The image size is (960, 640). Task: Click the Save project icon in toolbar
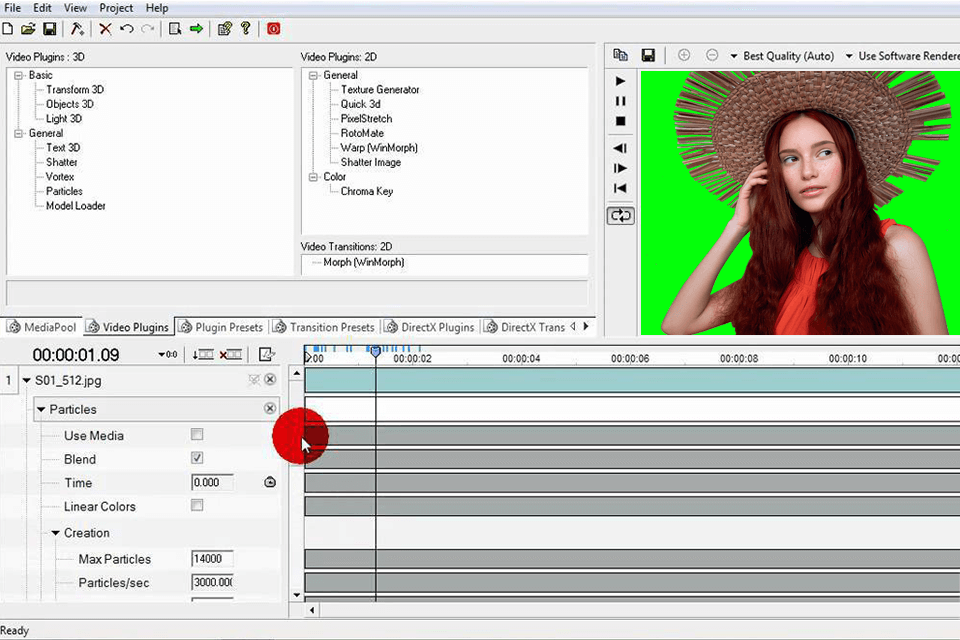[x=50, y=29]
